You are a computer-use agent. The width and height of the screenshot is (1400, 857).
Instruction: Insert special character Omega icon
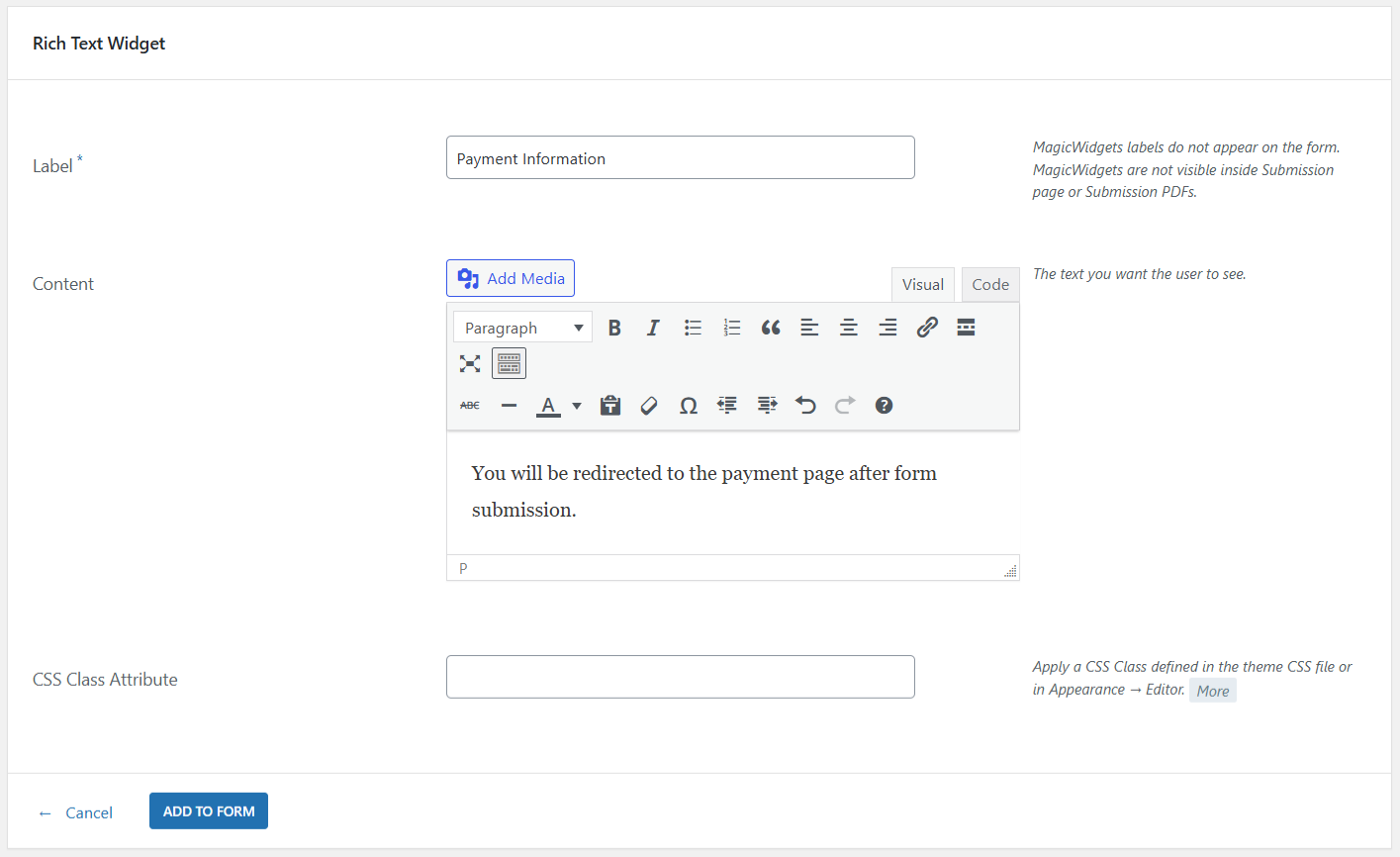tap(689, 406)
